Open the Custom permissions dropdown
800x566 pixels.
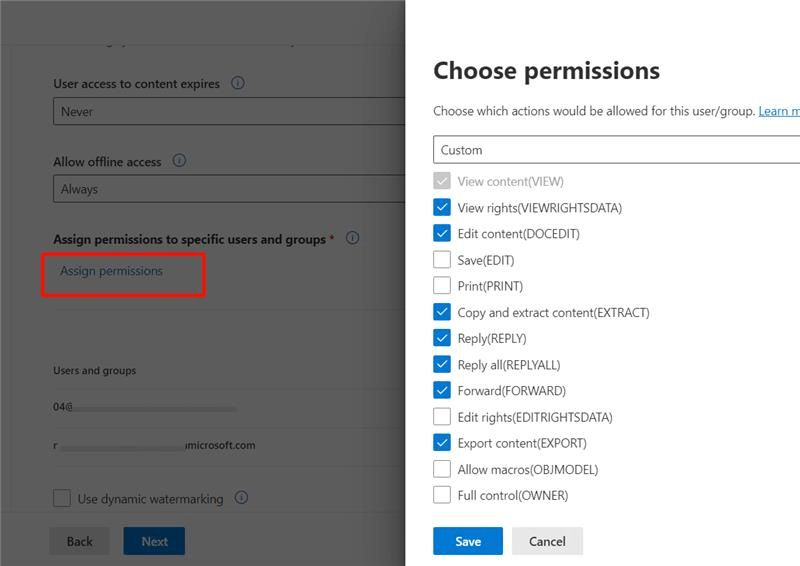616,150
